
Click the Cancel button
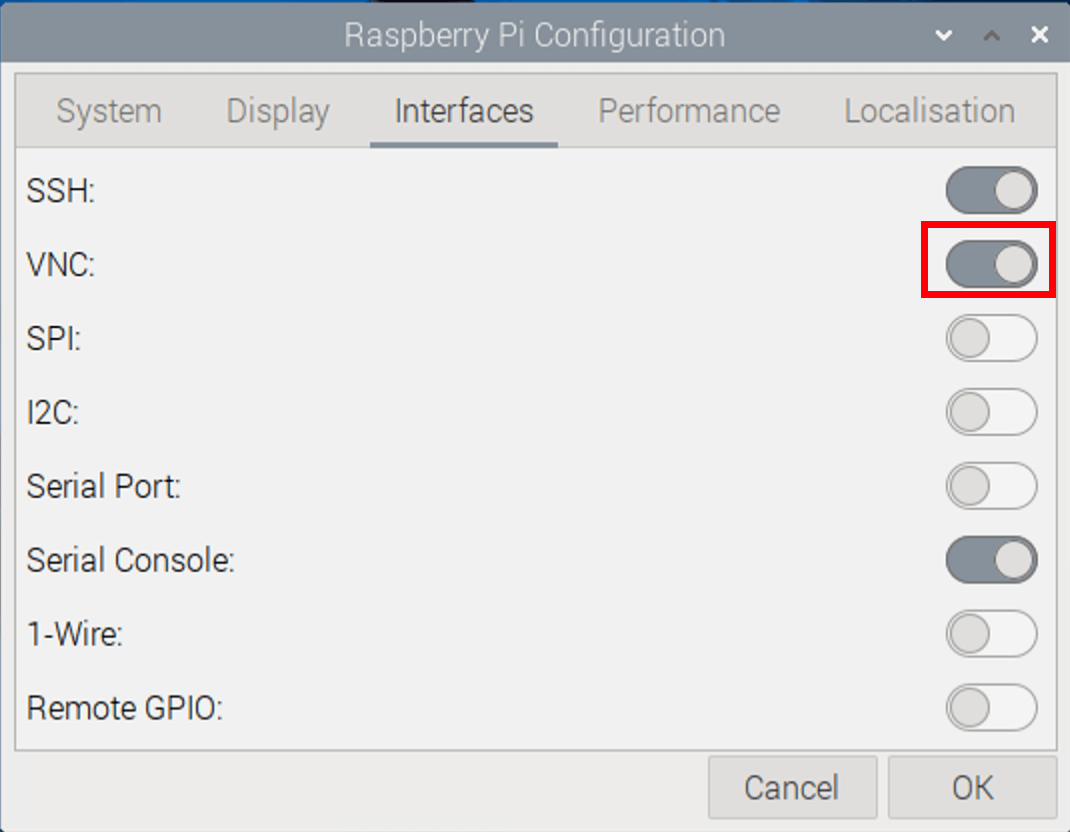pos(792,787)
